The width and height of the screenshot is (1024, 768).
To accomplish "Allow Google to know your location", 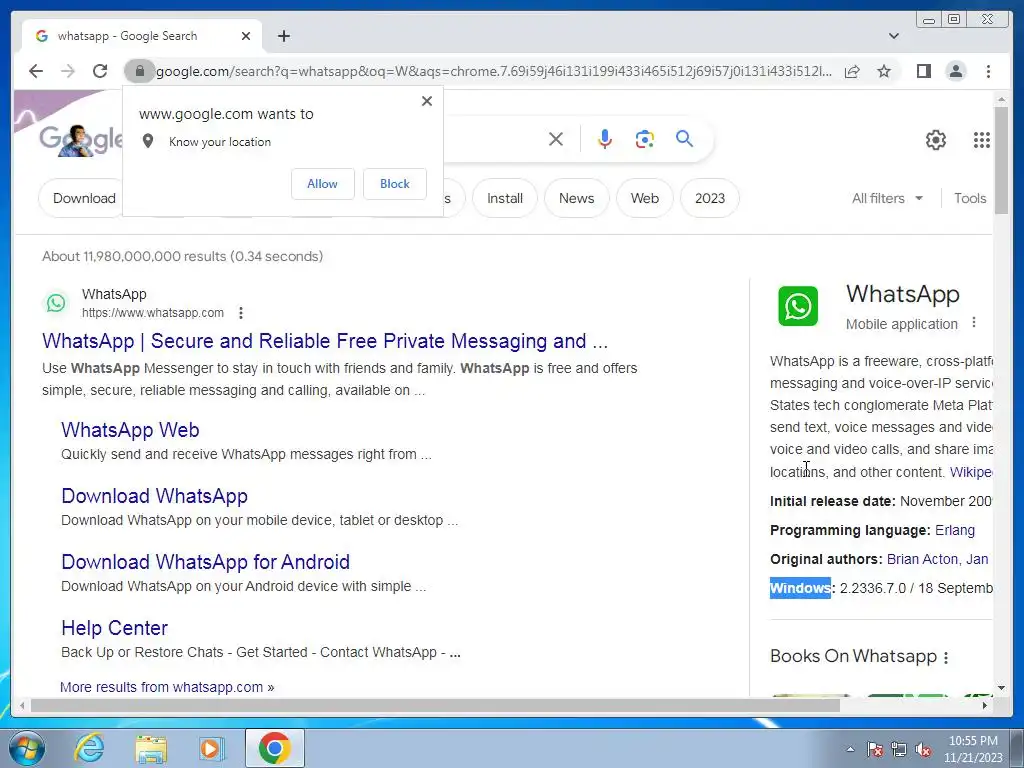I will pos(323,184).
